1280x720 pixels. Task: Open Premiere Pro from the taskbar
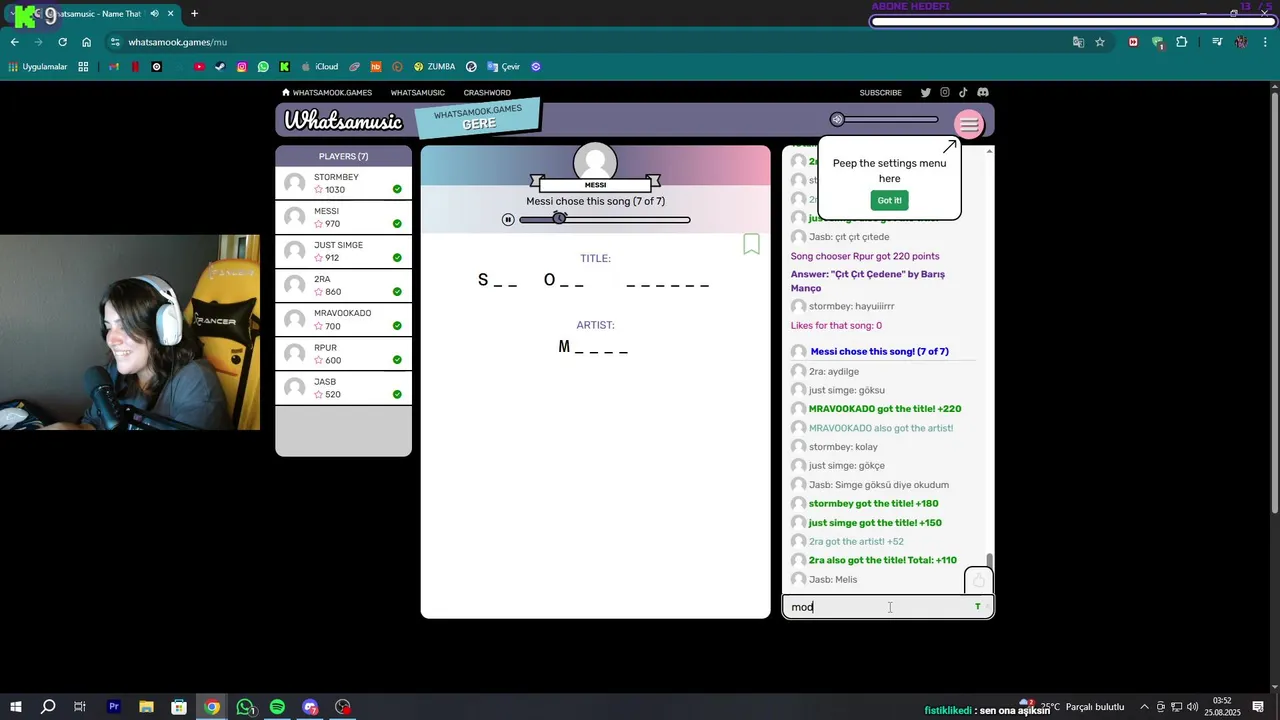pyautogui.click(x=113, y=707)
